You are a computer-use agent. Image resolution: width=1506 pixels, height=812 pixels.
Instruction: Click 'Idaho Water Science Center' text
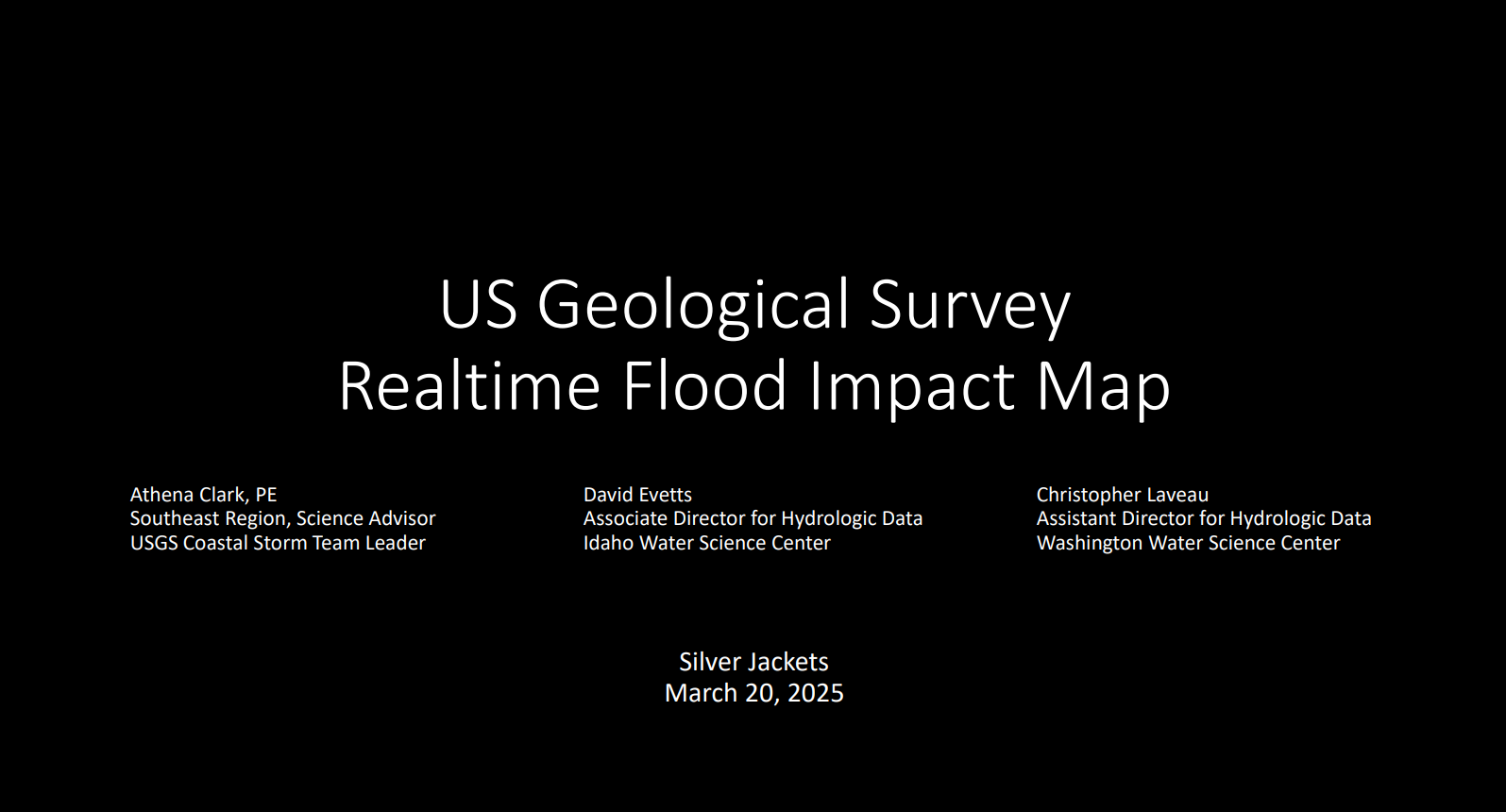706,543
